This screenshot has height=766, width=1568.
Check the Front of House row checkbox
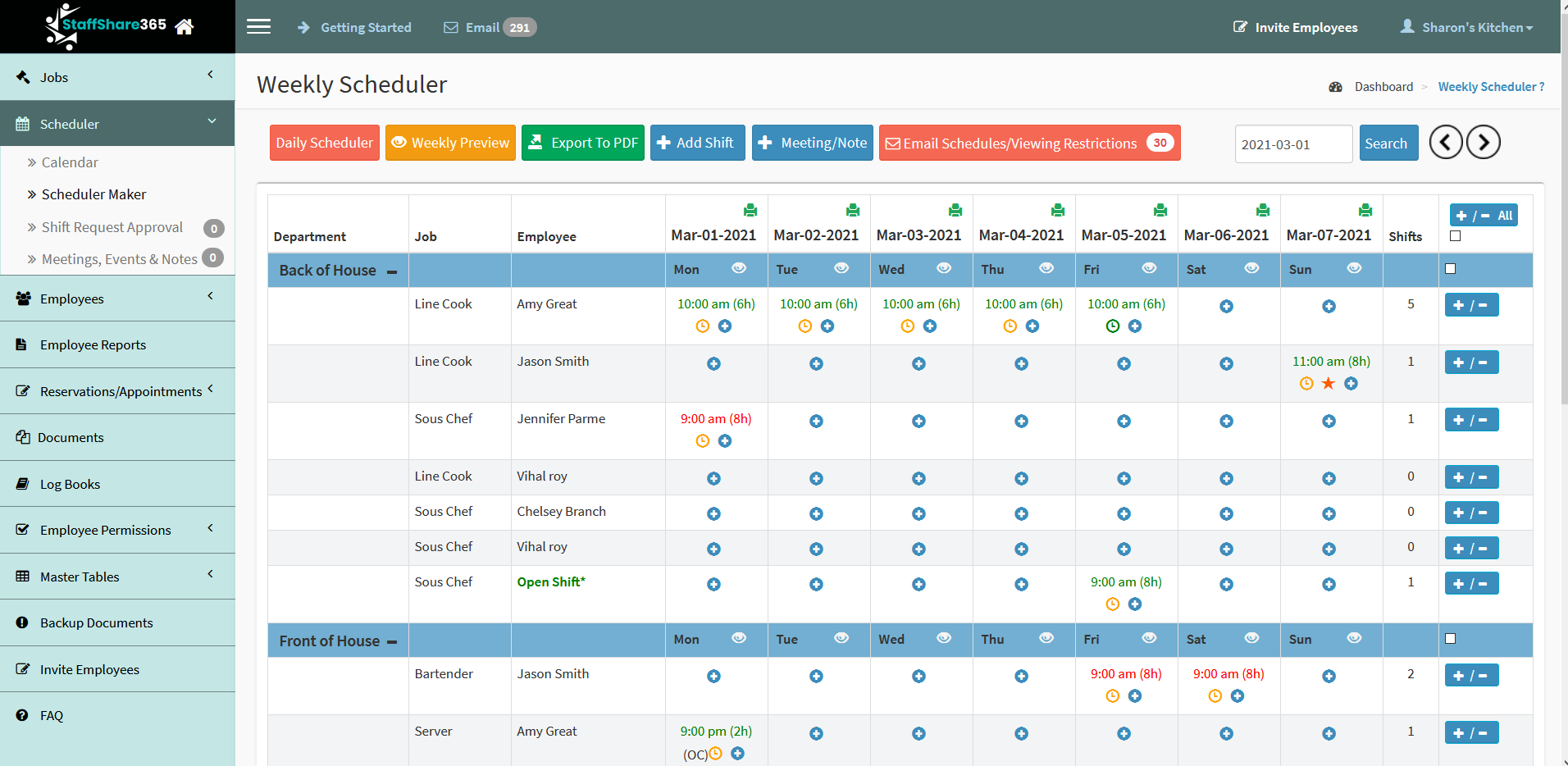1450,639
